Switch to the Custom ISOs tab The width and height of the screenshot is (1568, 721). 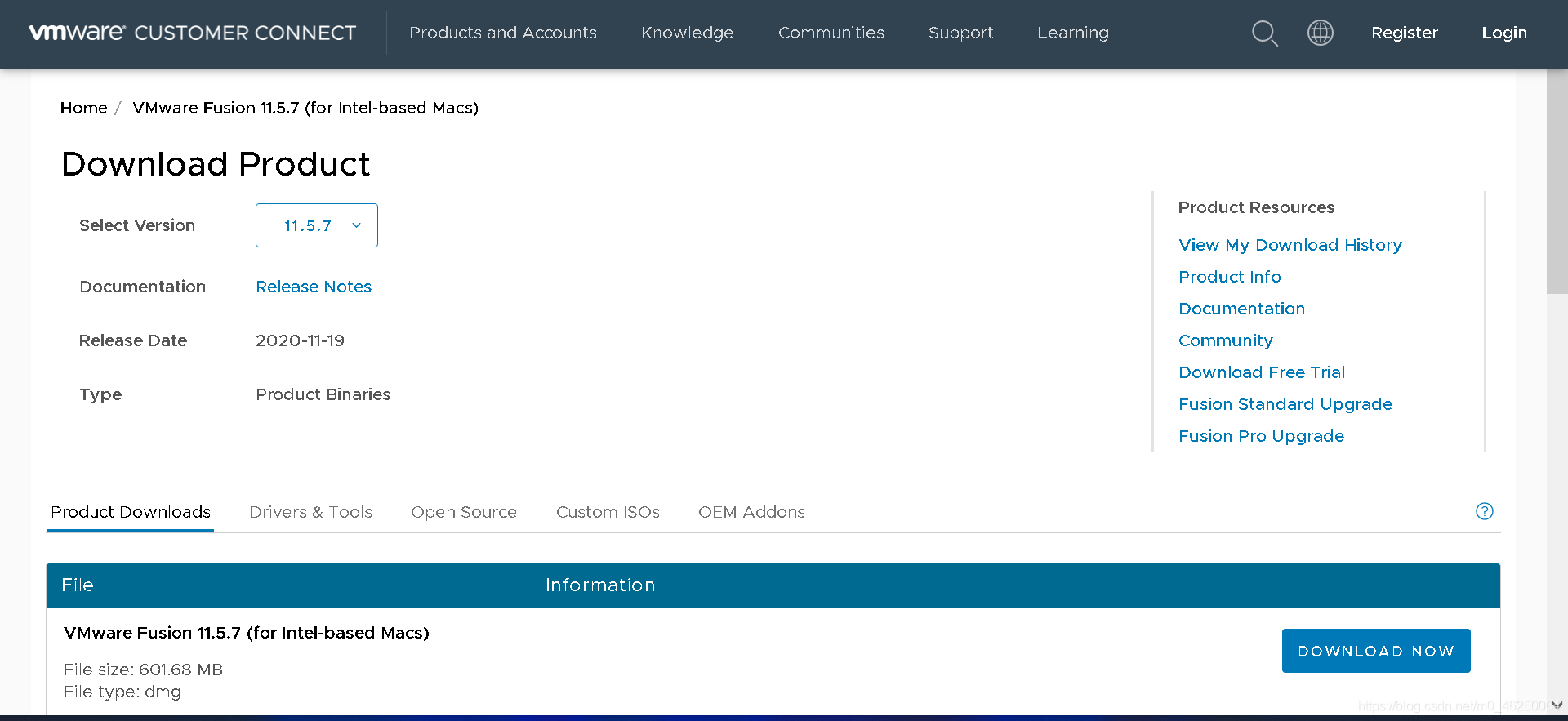pos(608,512)
